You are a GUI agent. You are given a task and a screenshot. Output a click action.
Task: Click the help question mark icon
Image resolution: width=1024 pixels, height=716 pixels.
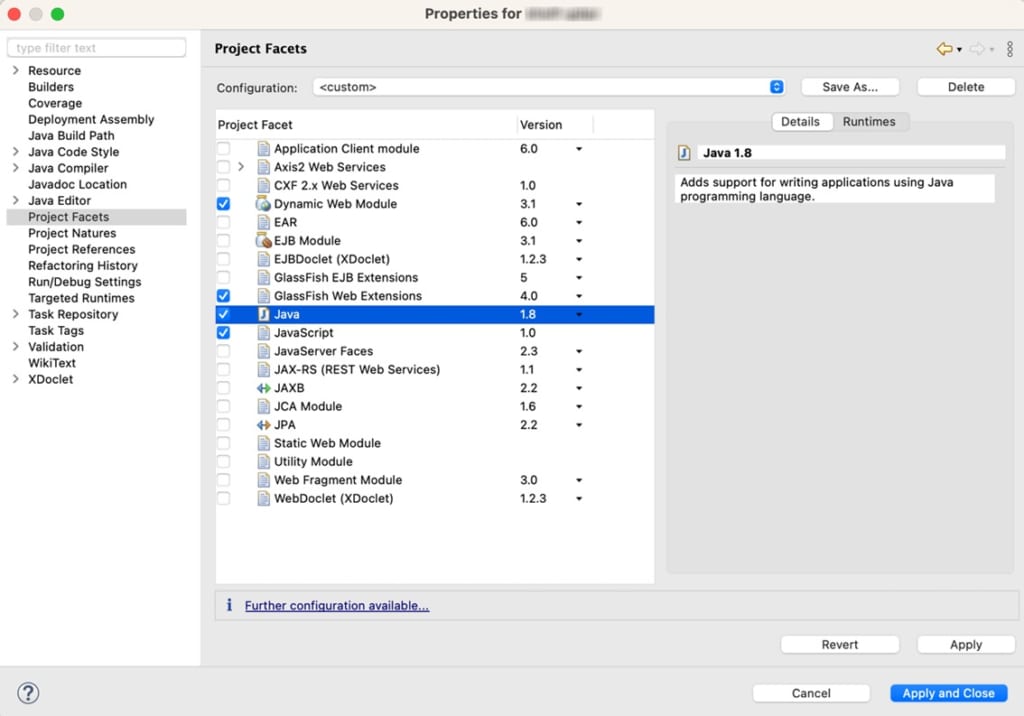coord(28,692)
